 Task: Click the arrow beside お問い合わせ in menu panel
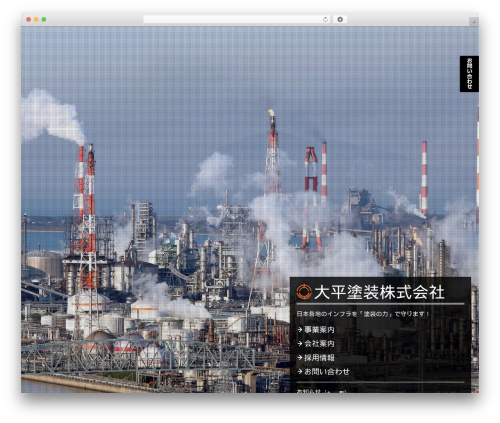[300, 372]
